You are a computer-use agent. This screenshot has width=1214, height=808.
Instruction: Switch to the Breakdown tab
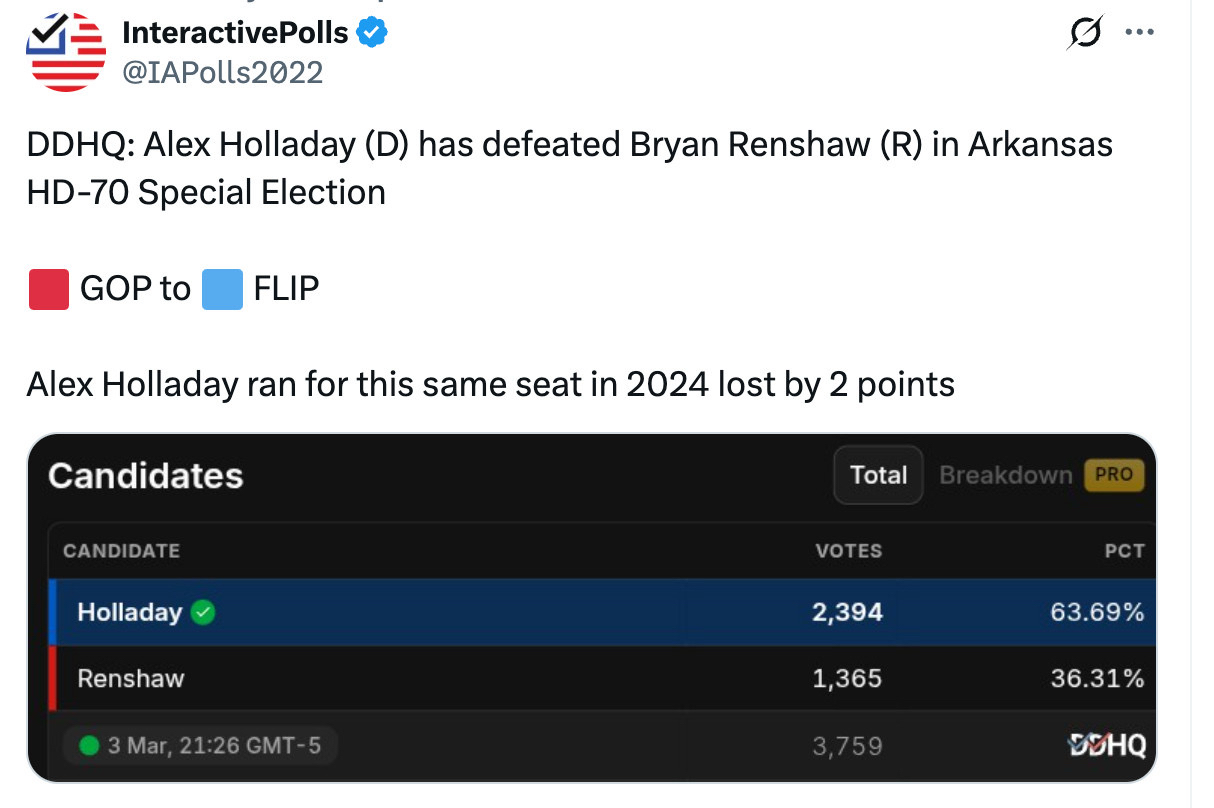pyautogui.click(x=1005, y=475)
